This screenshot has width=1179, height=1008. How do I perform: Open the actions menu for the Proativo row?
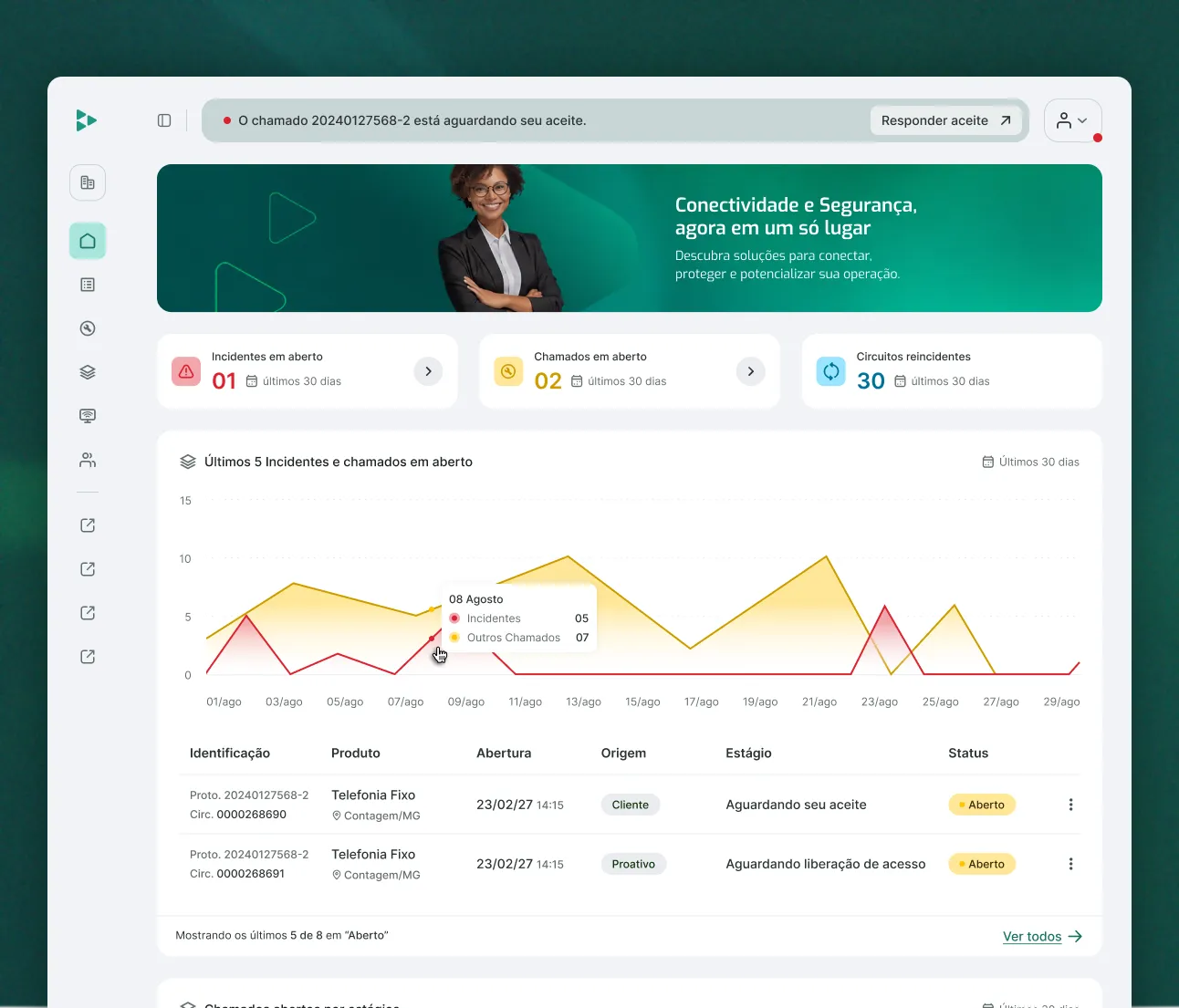(1070, 864)
